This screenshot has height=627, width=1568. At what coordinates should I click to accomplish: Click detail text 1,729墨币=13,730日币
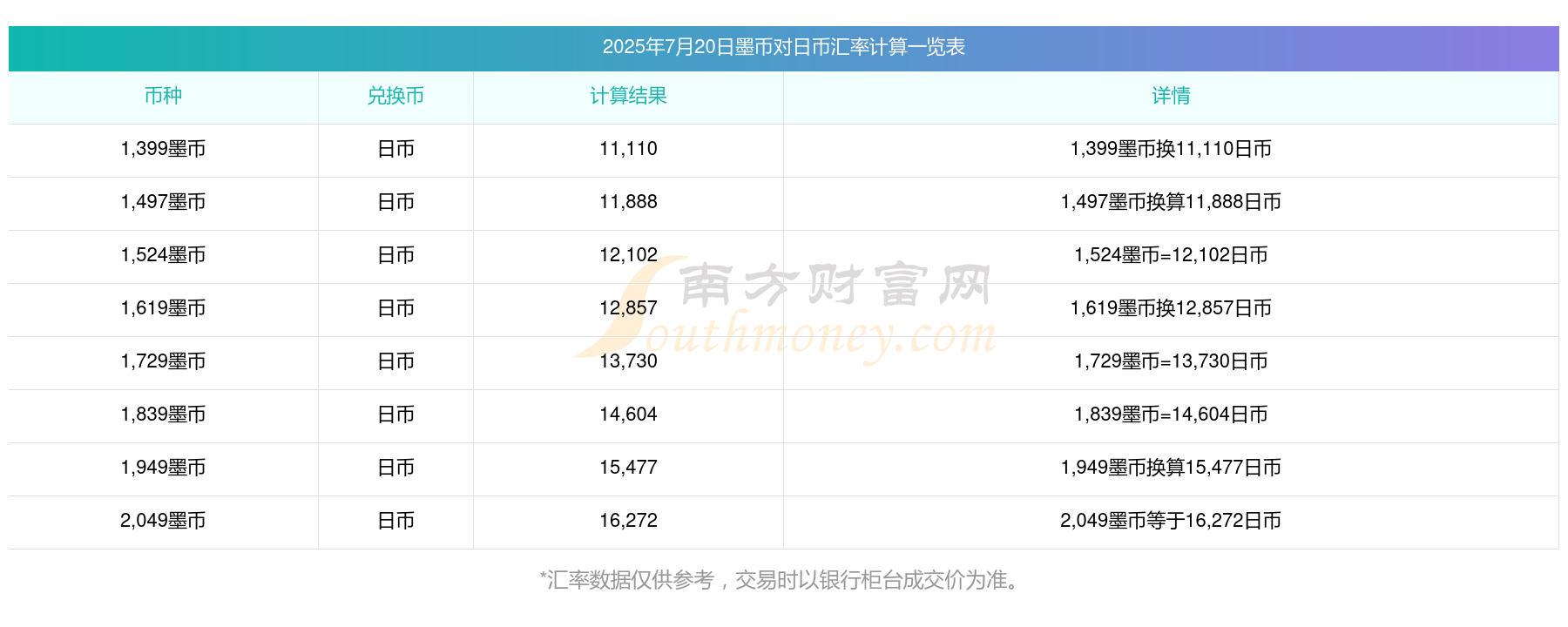[1171, 361]
